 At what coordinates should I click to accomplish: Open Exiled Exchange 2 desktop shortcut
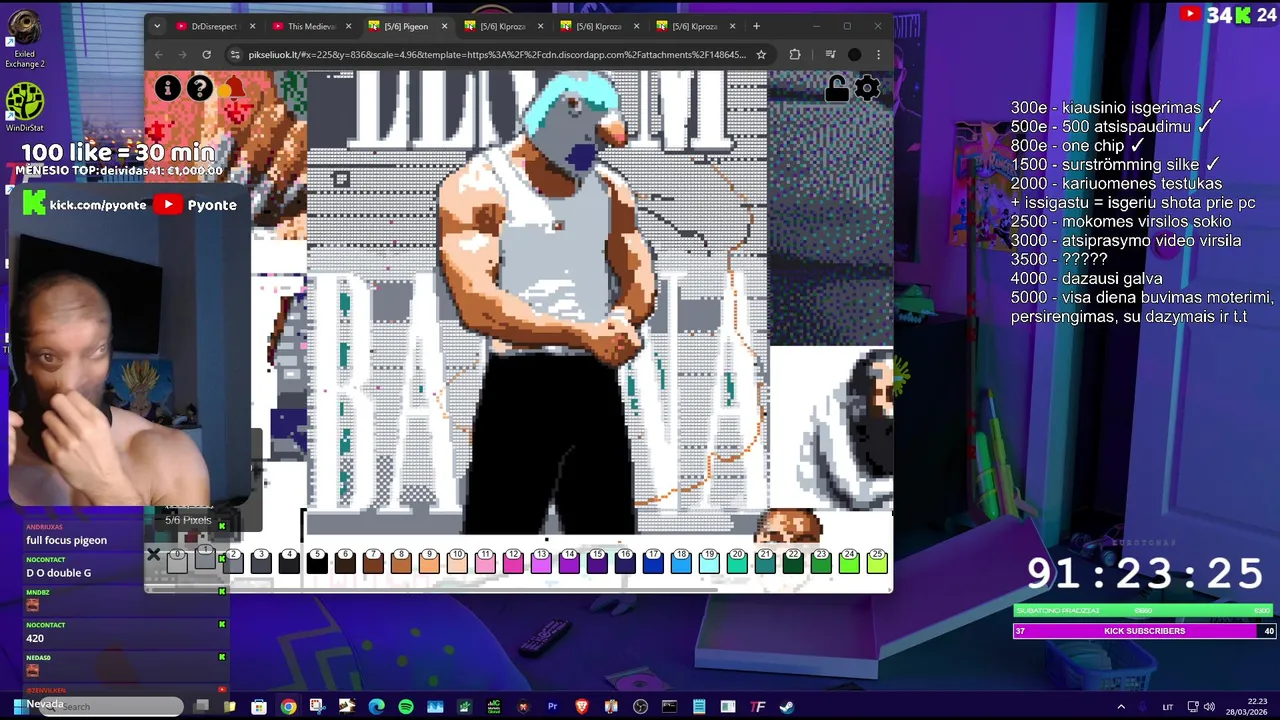coord(24,40)
